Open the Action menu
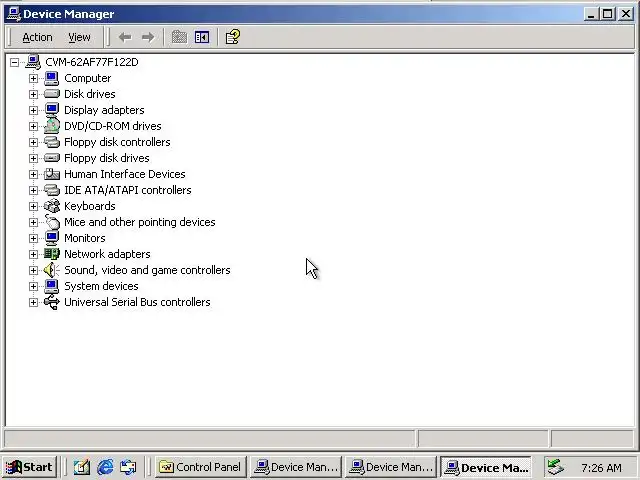Screen dimensions: 640x480 coord(37,37)
